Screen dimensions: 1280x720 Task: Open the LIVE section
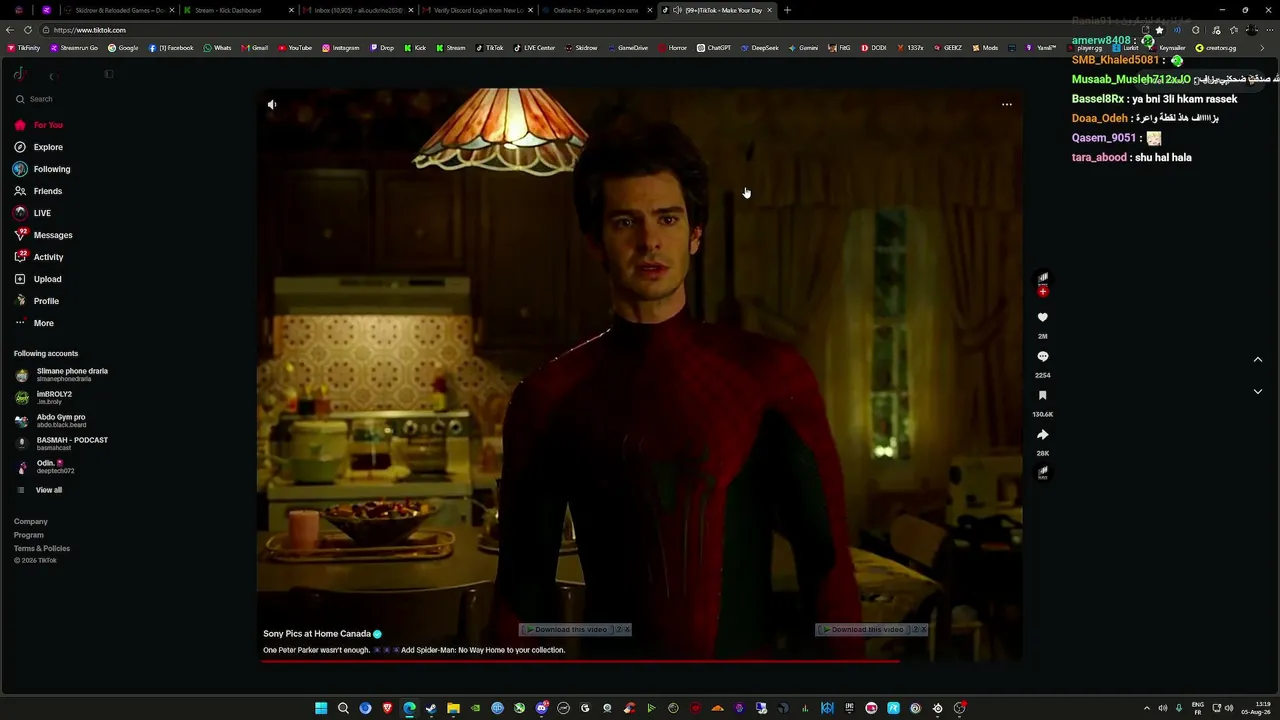[33, 213]
